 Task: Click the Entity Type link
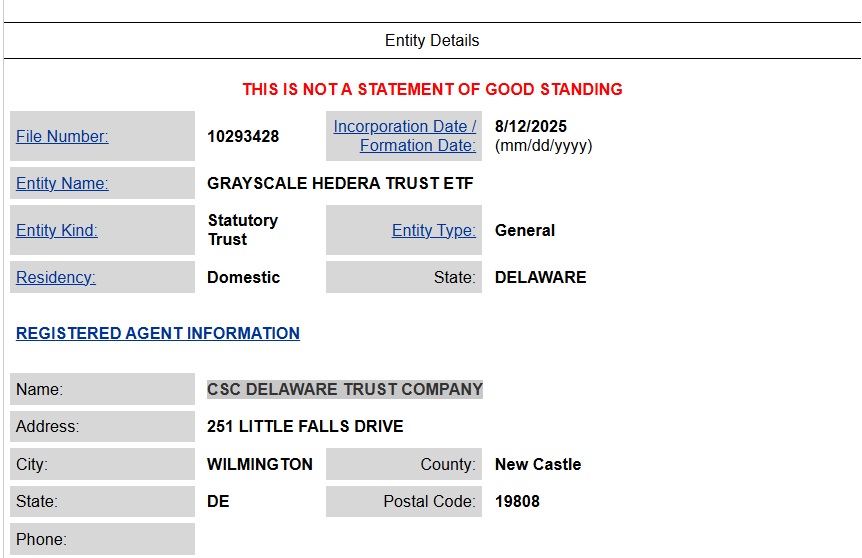433,230
